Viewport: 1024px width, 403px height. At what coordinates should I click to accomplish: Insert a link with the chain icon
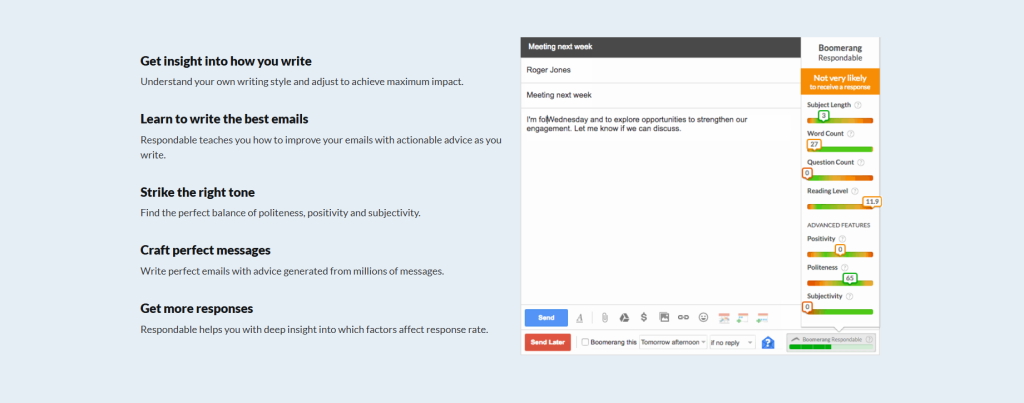click(684, 318)
